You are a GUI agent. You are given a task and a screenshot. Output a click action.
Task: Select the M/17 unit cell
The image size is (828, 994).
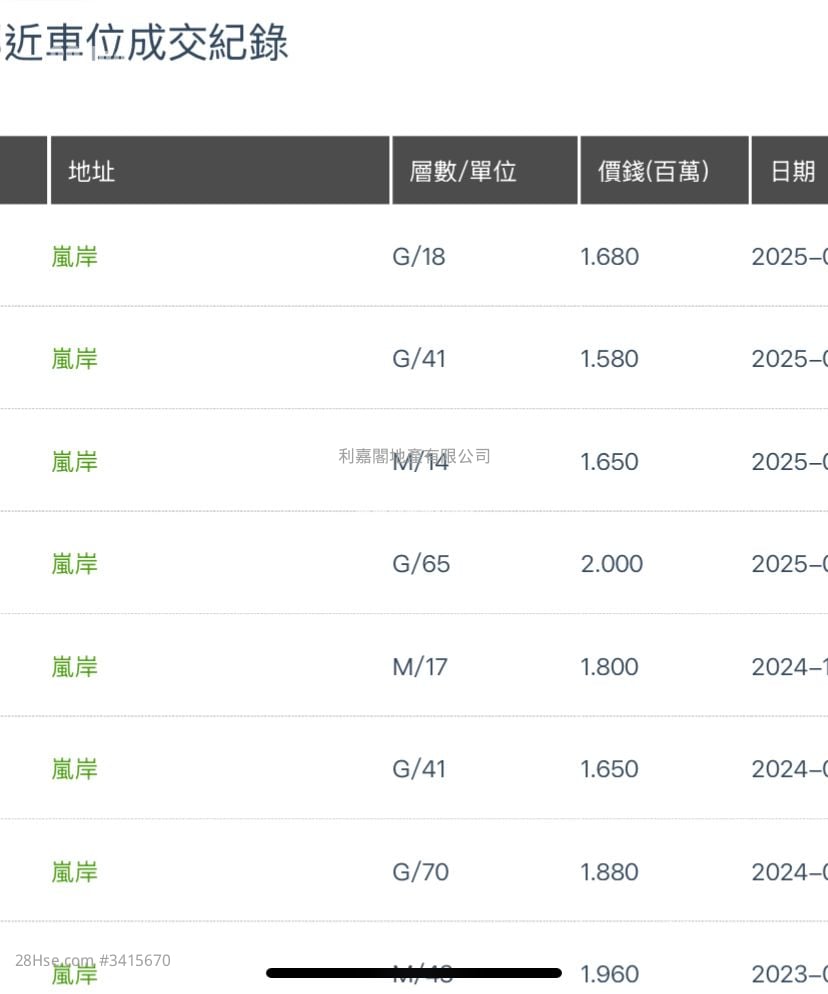point(420,667)
